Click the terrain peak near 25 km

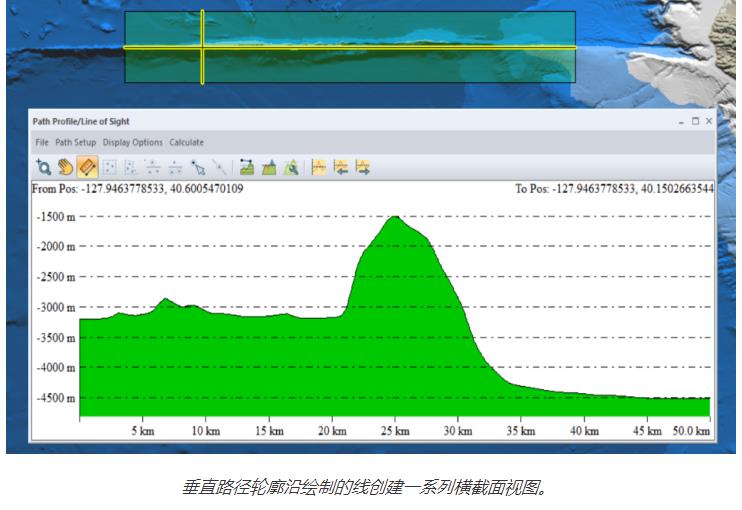pos(395,219)
